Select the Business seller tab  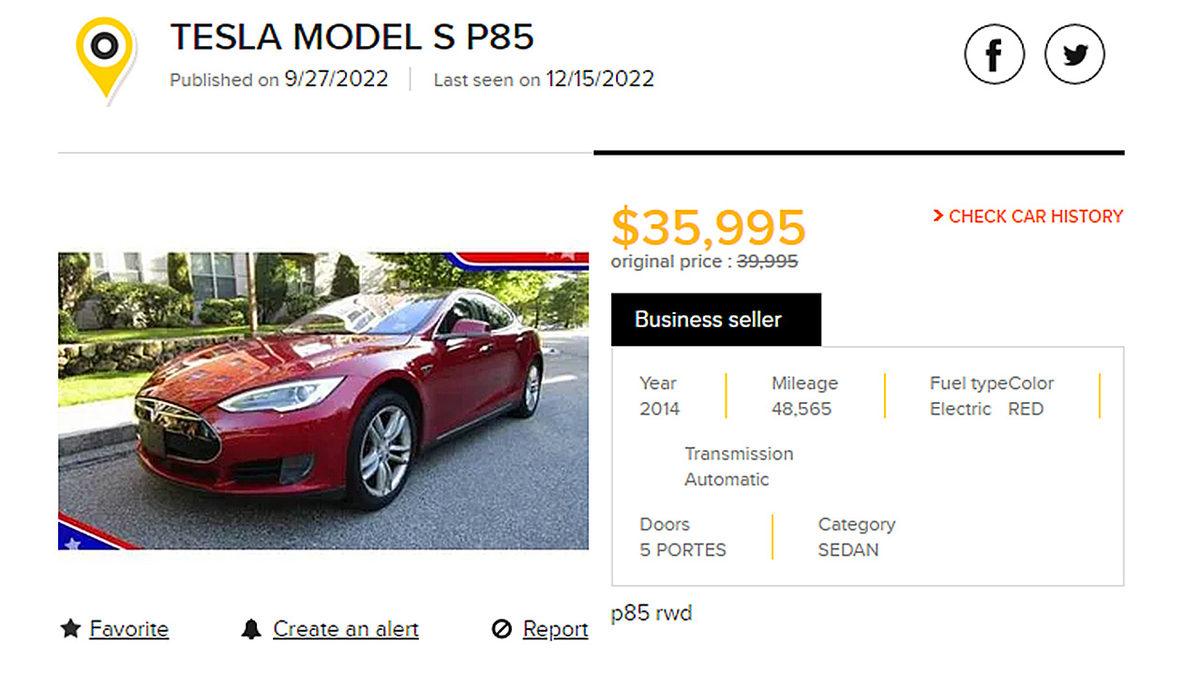pyautogui.click(x=715, y=320)
